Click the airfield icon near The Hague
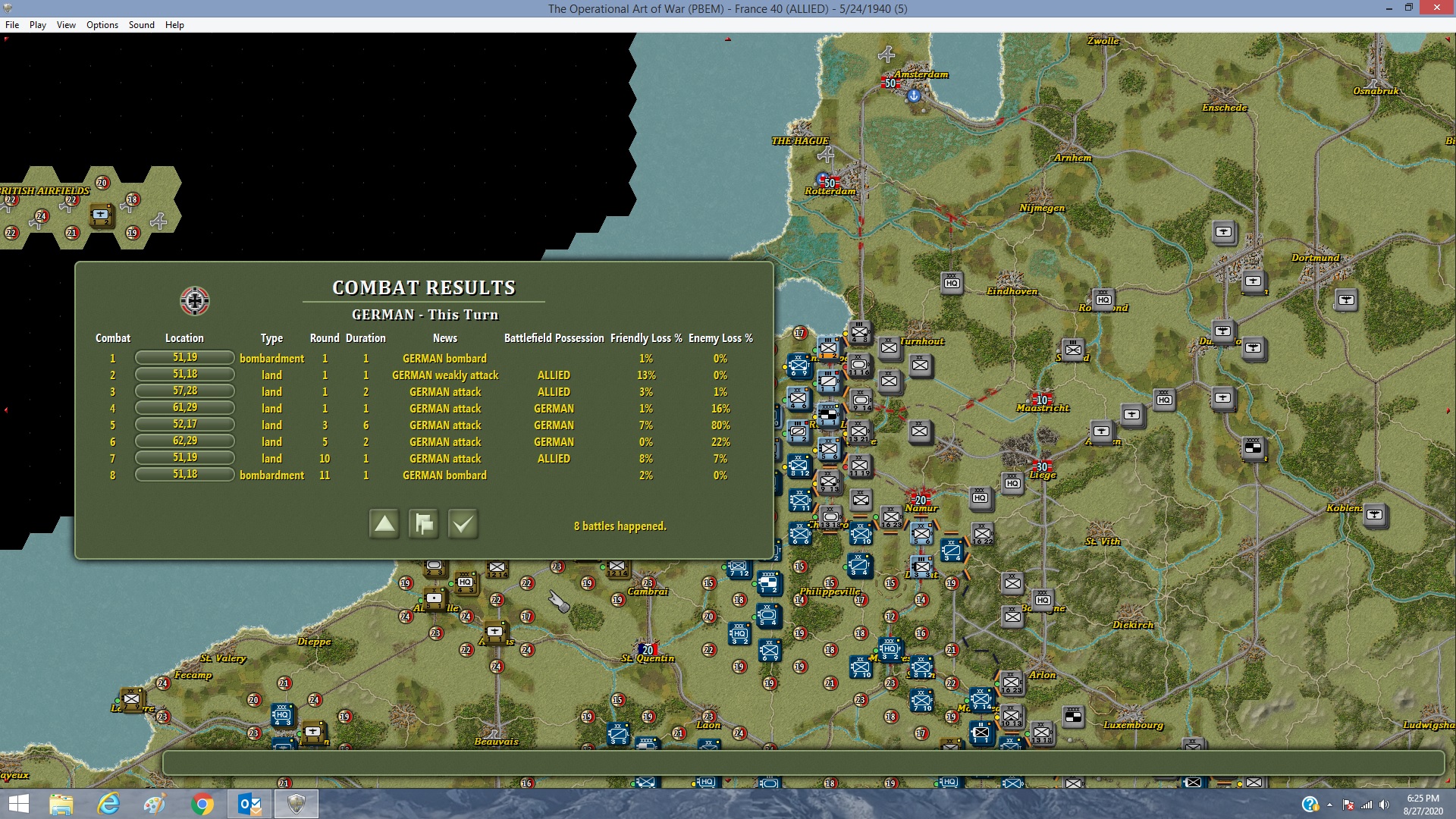This screenshot has height=819, width=1456. click(826, 155)
